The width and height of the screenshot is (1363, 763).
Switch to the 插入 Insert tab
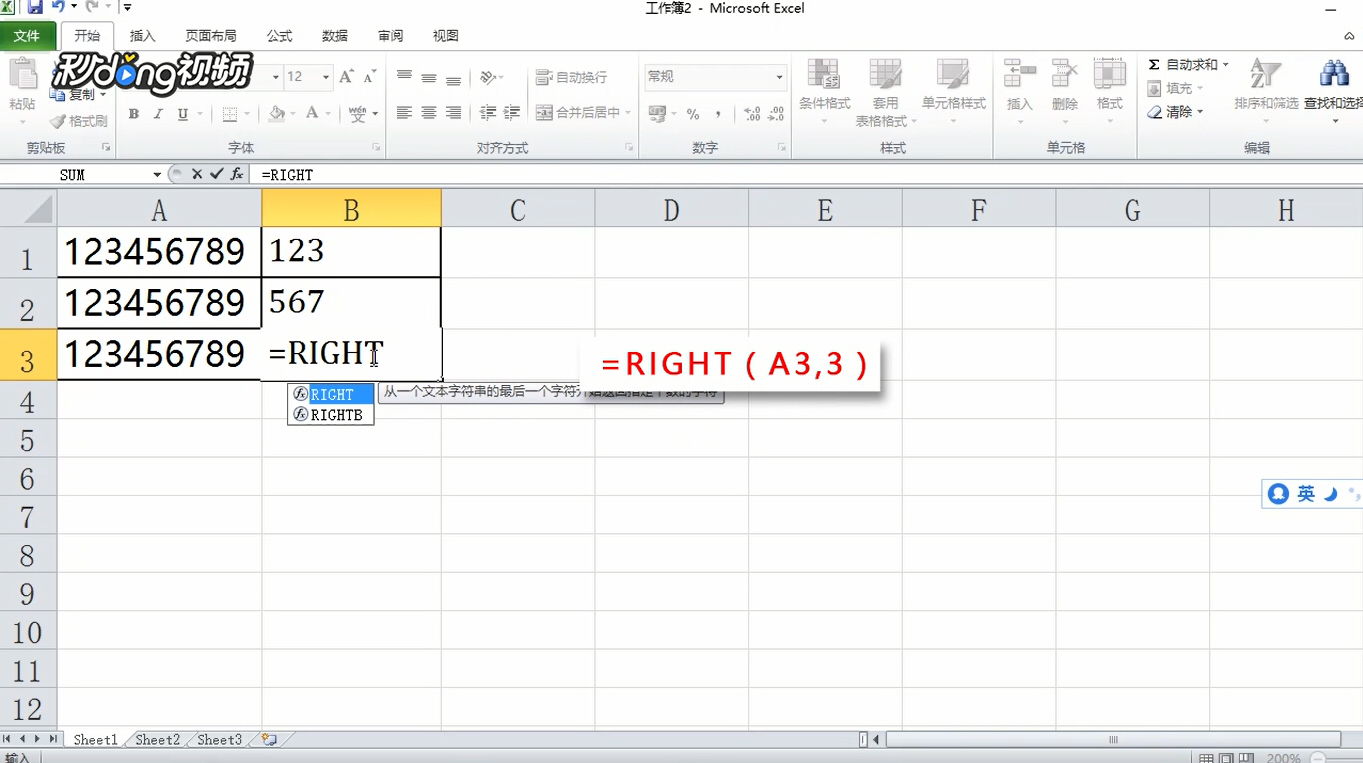coord(143,36)
